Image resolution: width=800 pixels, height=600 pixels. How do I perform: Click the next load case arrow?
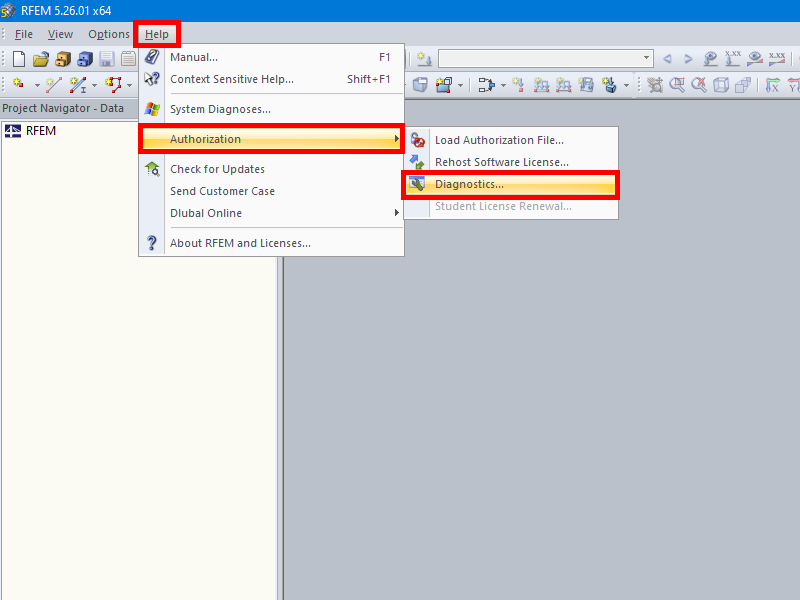point(688,59)
